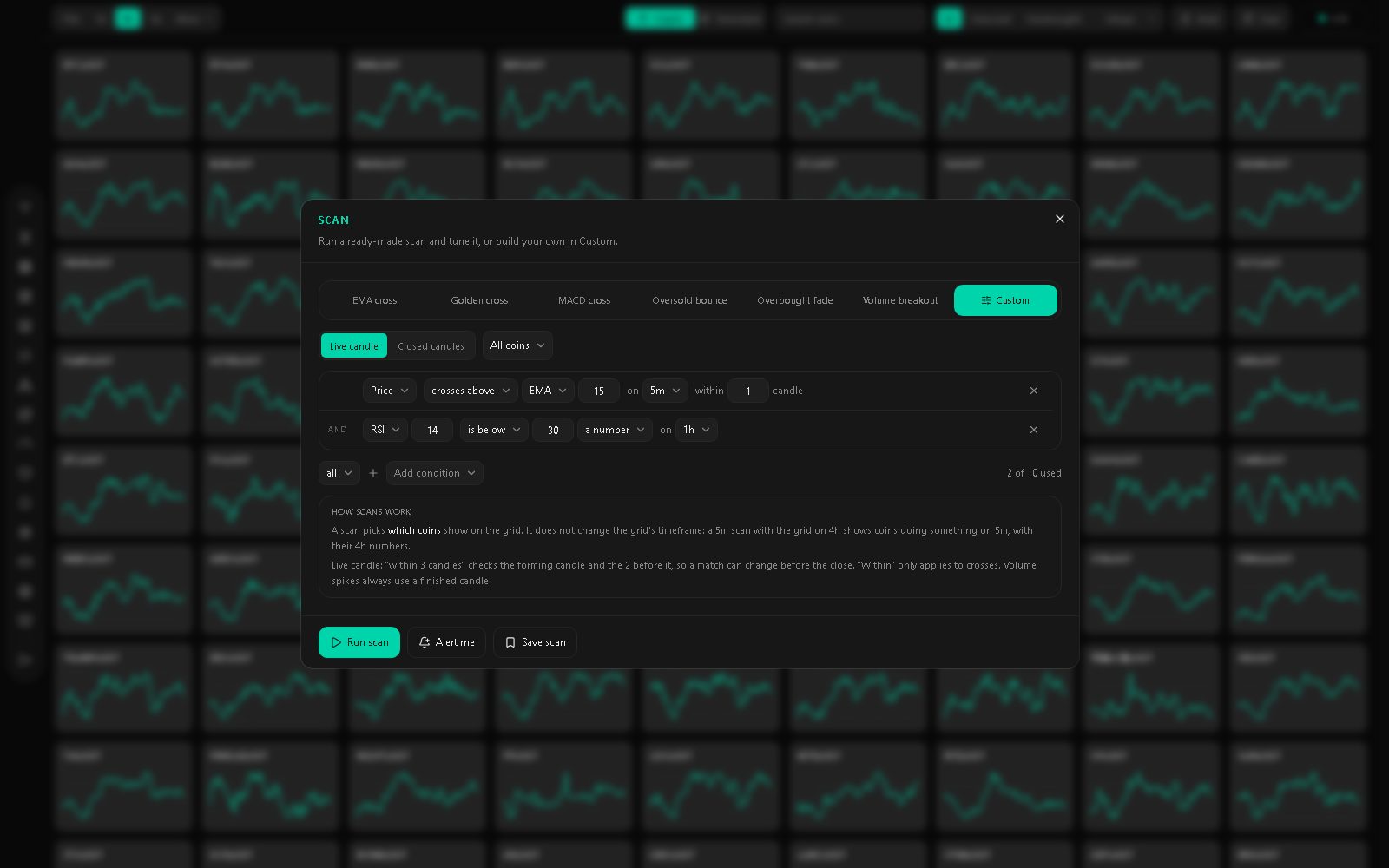Switch to Closed candles mode
Image resolution: width=1389 pixels, height=868 pixels.
(x=431, y=345)
